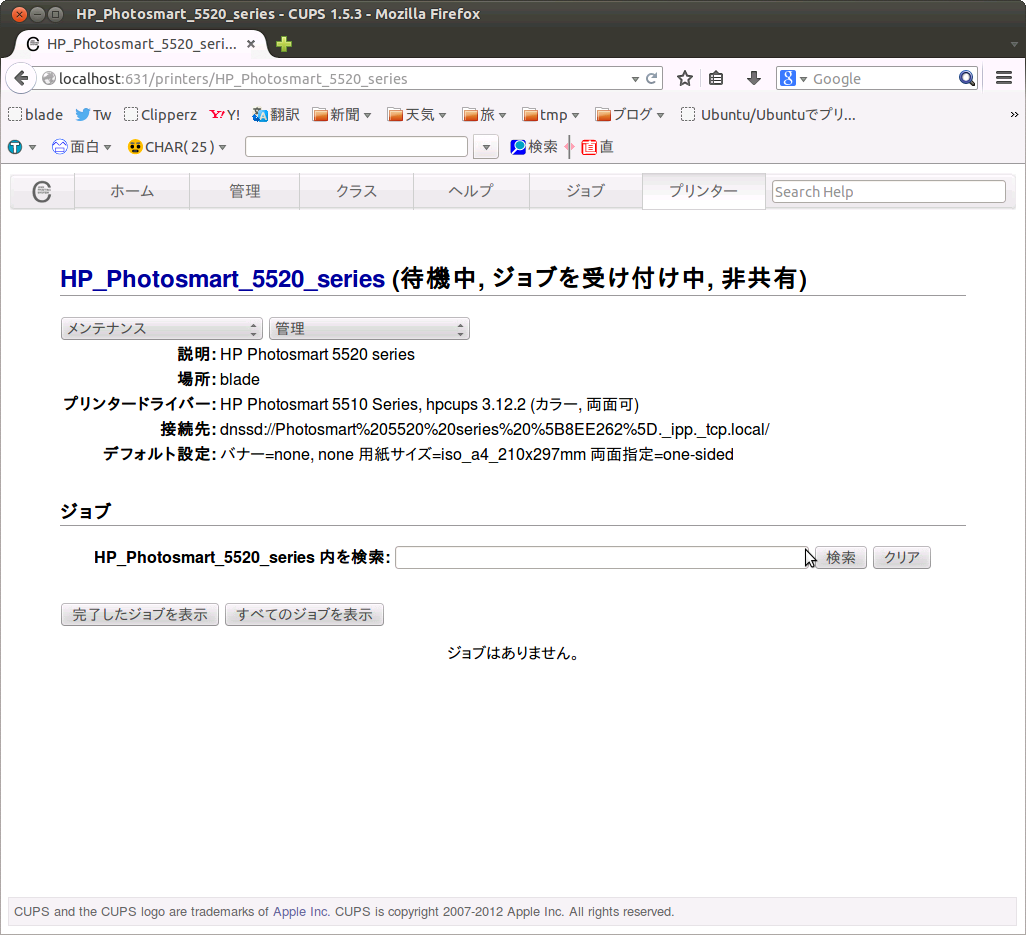Image resolution: width=1026 pixels, height=935 pixels.
Task: Focus the empty toolbar text field
Action: pos(357,147)
